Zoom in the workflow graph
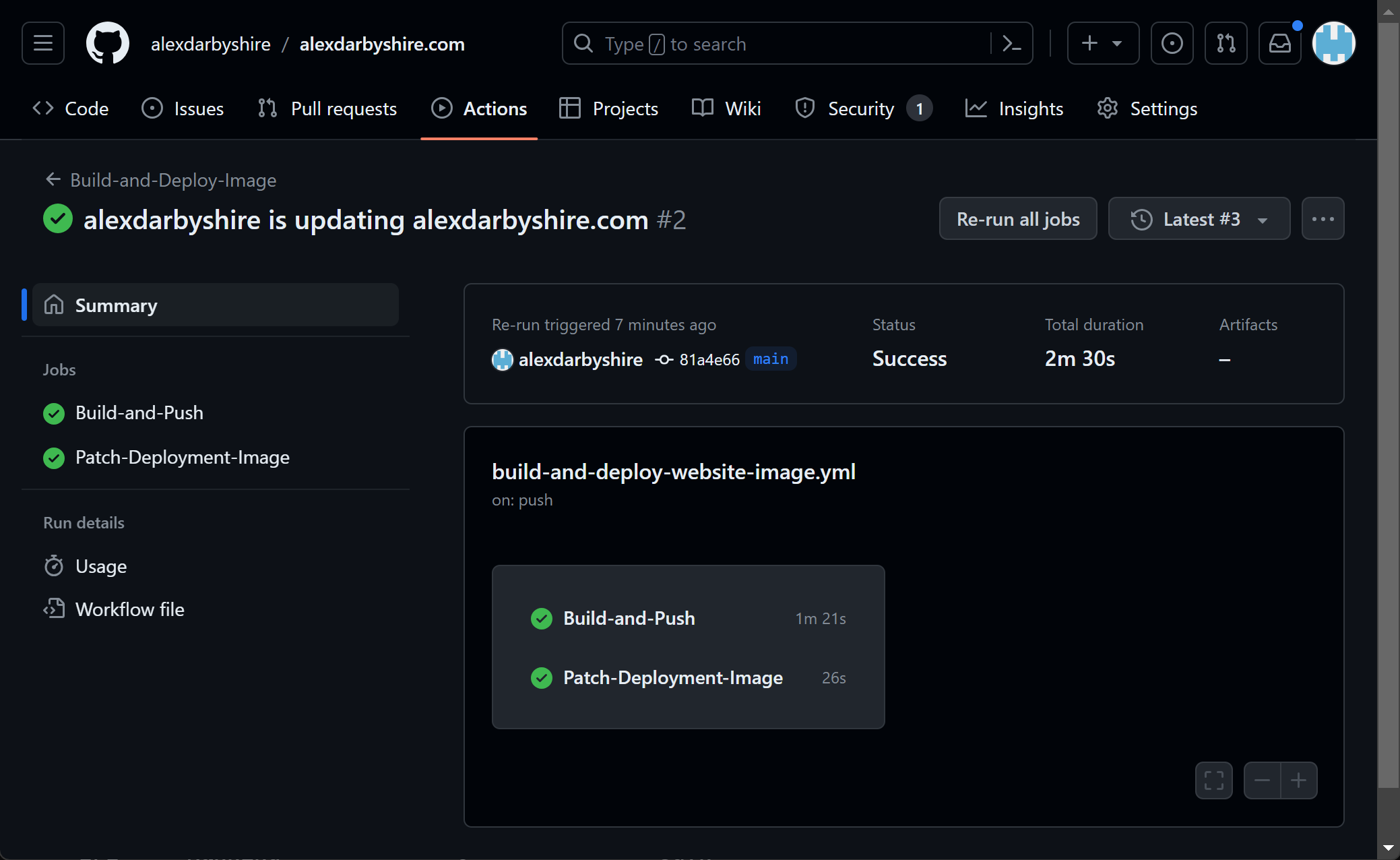The image size is (1400, 860). coord(1299,780)
